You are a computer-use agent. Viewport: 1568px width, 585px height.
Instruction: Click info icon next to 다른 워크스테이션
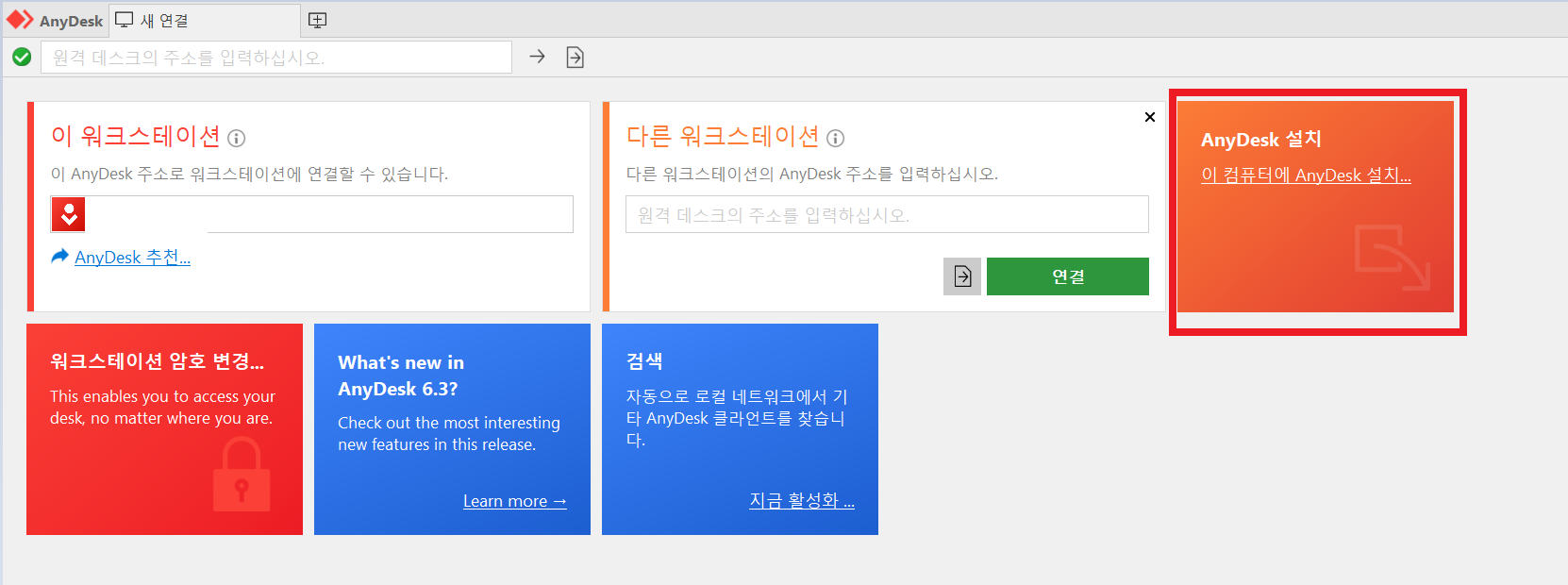click(x=835, y=139)
